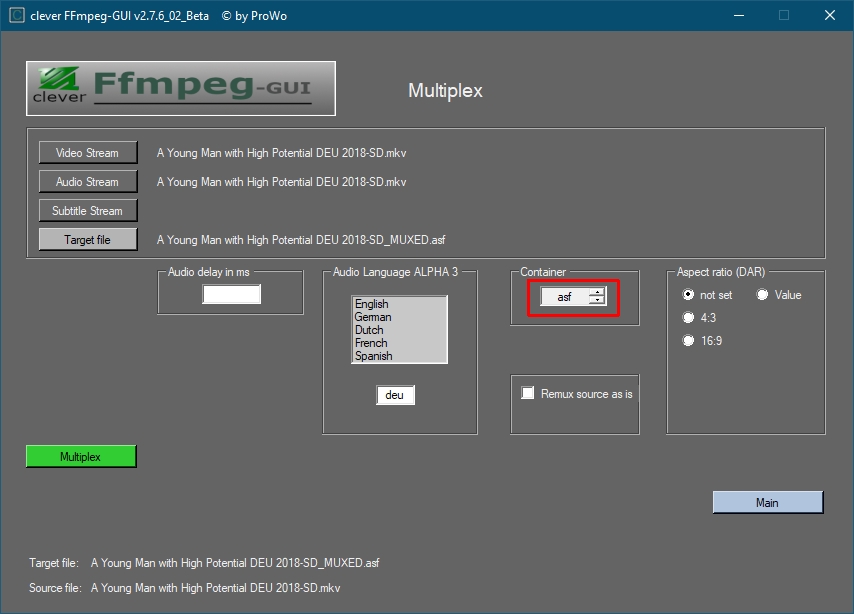Click the Audio delay in ms field
854x614 pixels.
tap(231, 294)
